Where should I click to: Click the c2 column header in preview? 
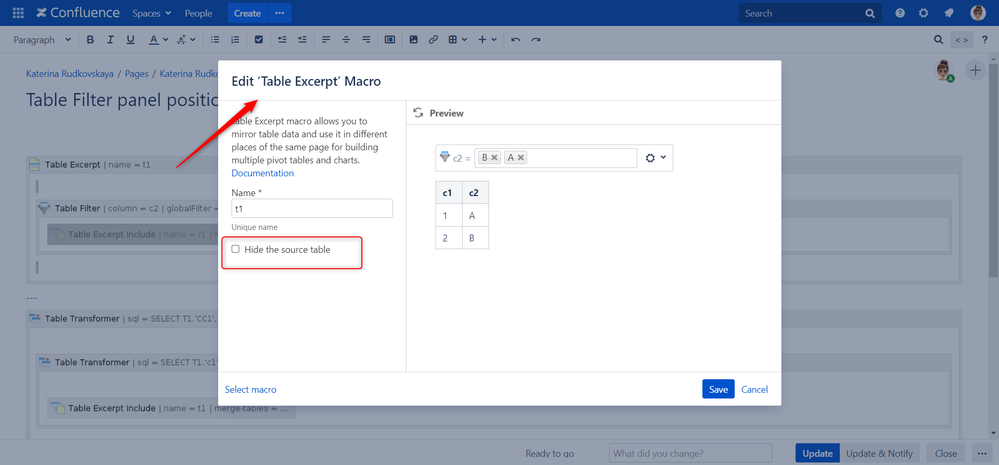coord(475,192)
